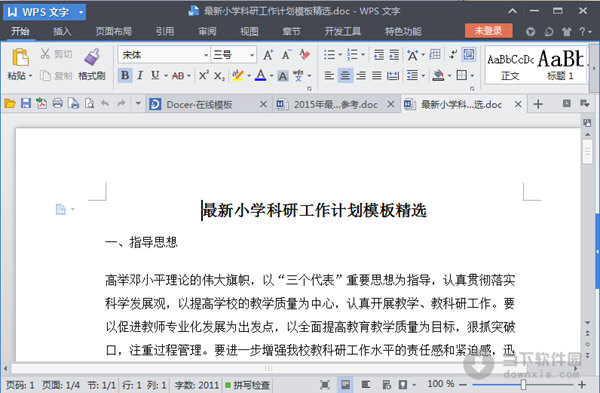Undo the last action
This screenshot has width=600, height=393.
point(105,103)
